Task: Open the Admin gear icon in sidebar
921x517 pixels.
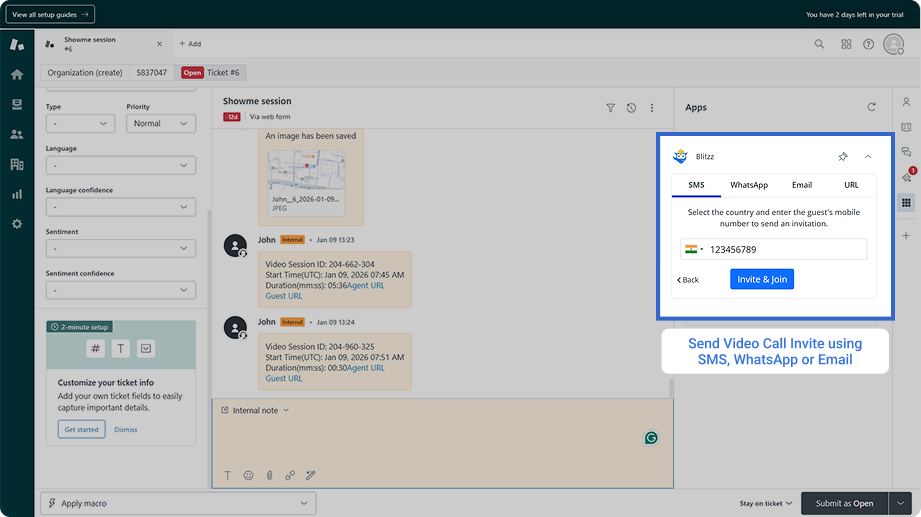Action: point(17,224)
